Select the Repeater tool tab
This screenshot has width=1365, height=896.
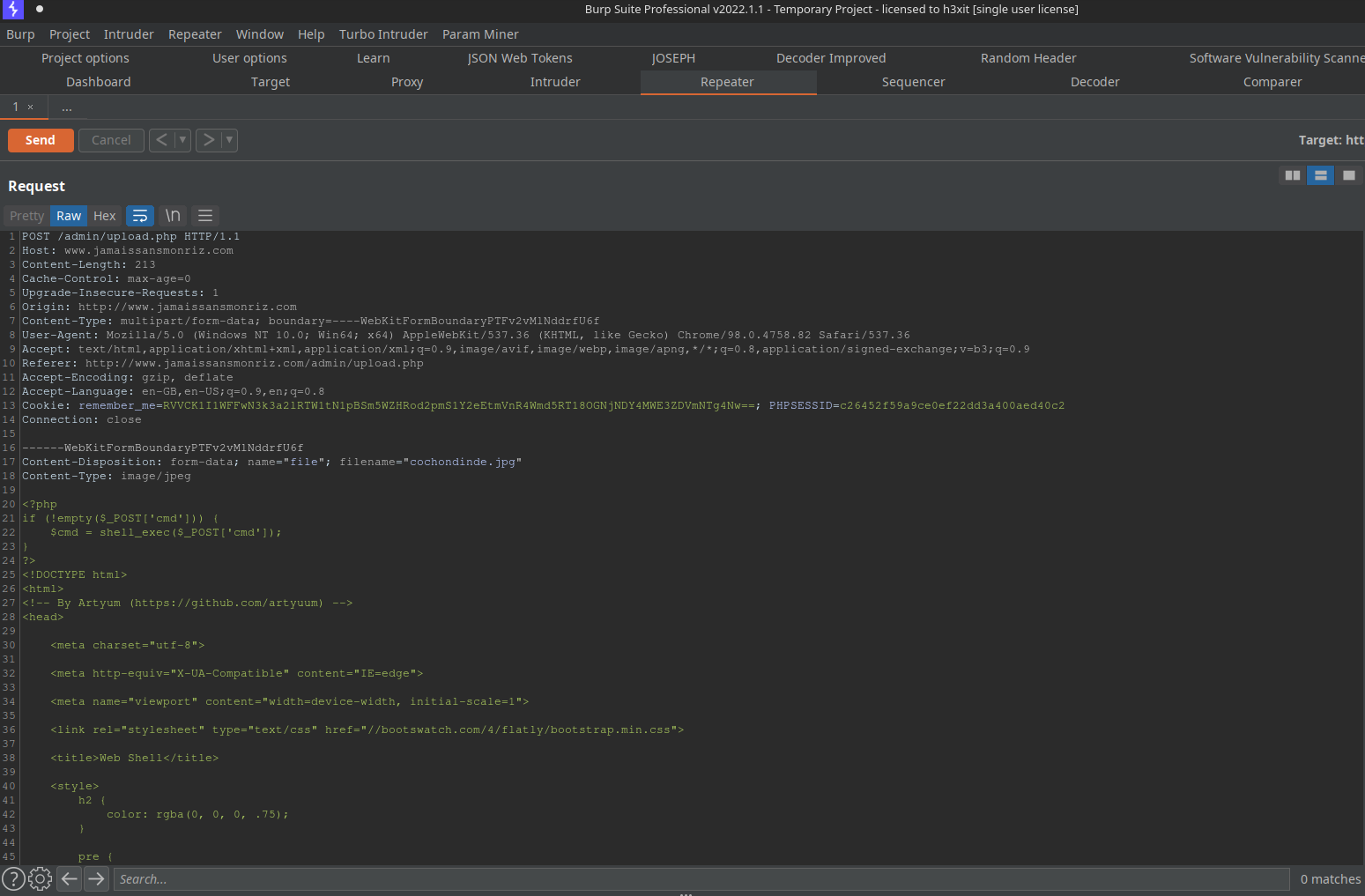point(728,82)
